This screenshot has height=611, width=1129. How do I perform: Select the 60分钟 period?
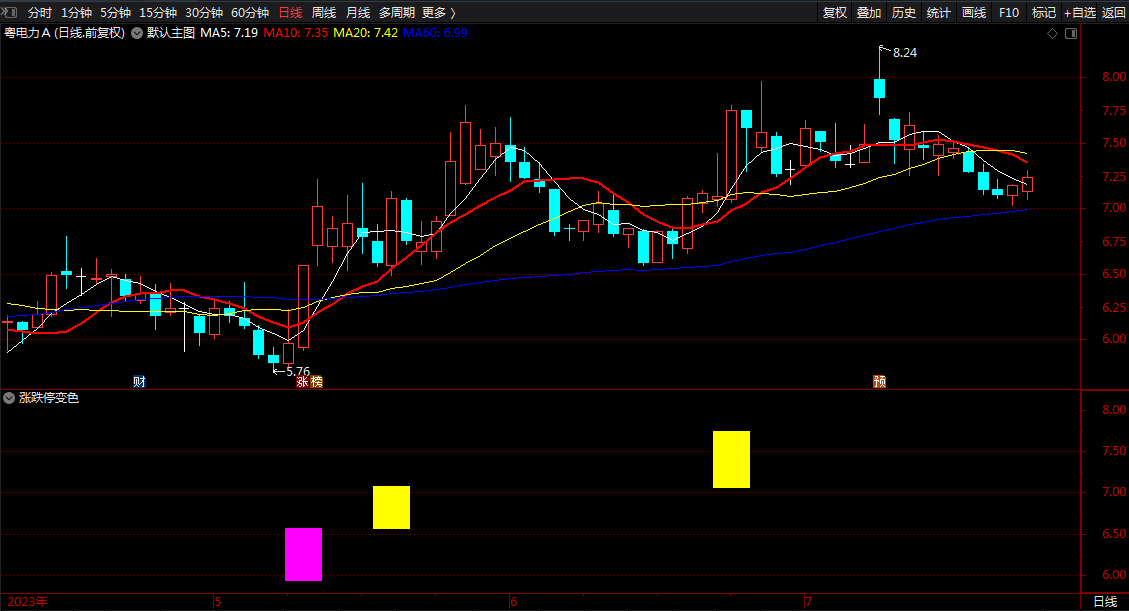250,12
